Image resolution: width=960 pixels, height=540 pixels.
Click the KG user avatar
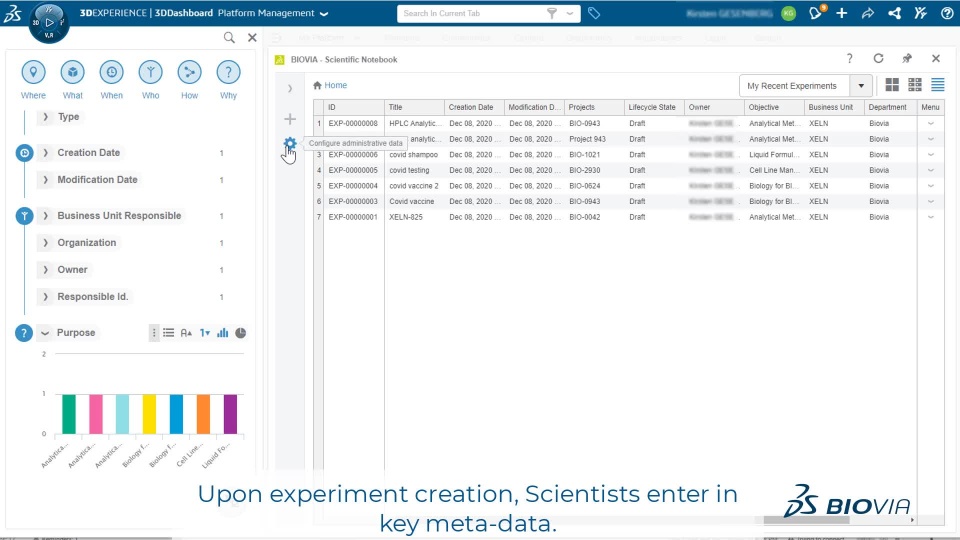pos(789,13)
